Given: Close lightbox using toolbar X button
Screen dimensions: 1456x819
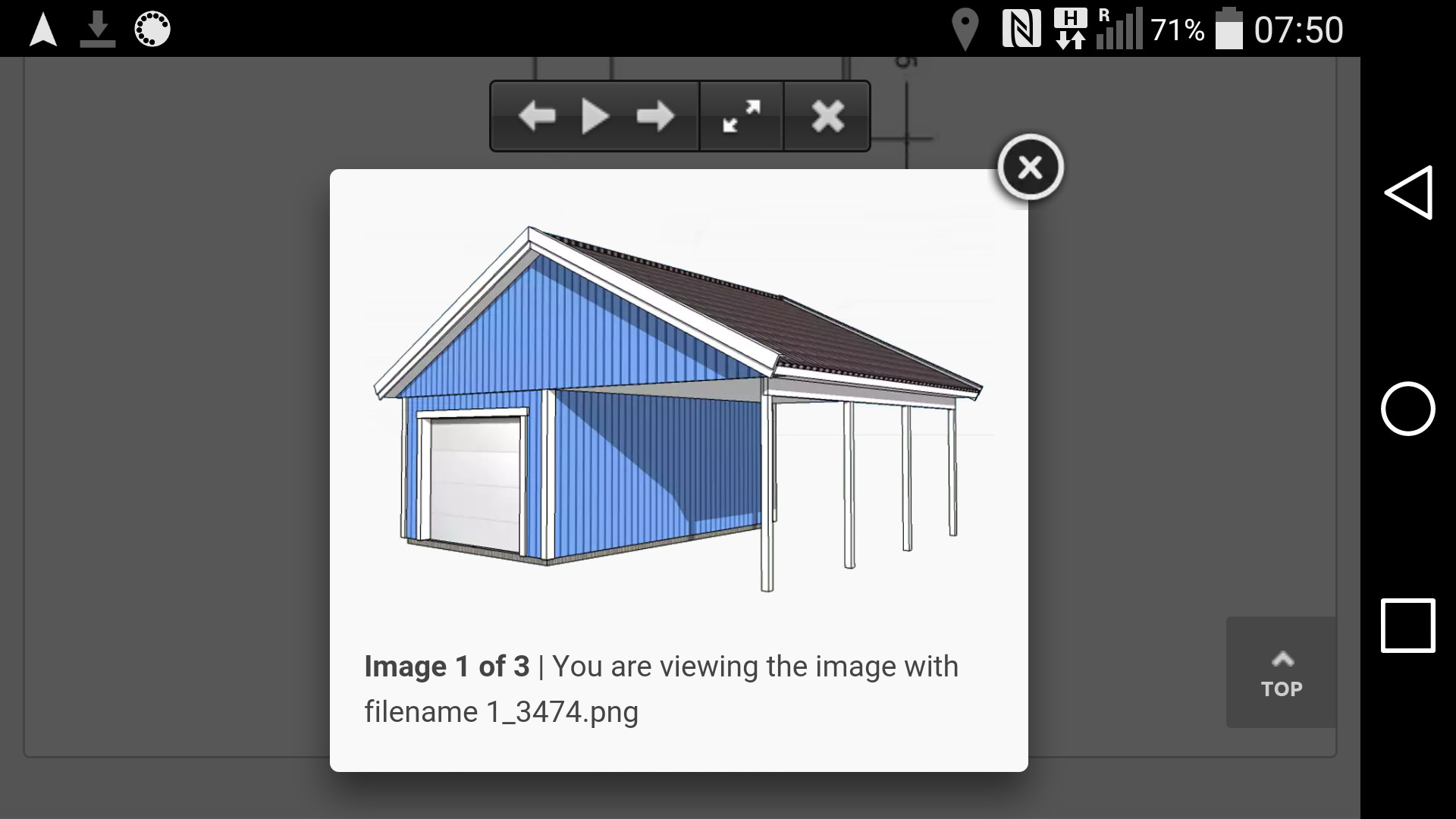Looking at the screenshot, I should point(827,117).
